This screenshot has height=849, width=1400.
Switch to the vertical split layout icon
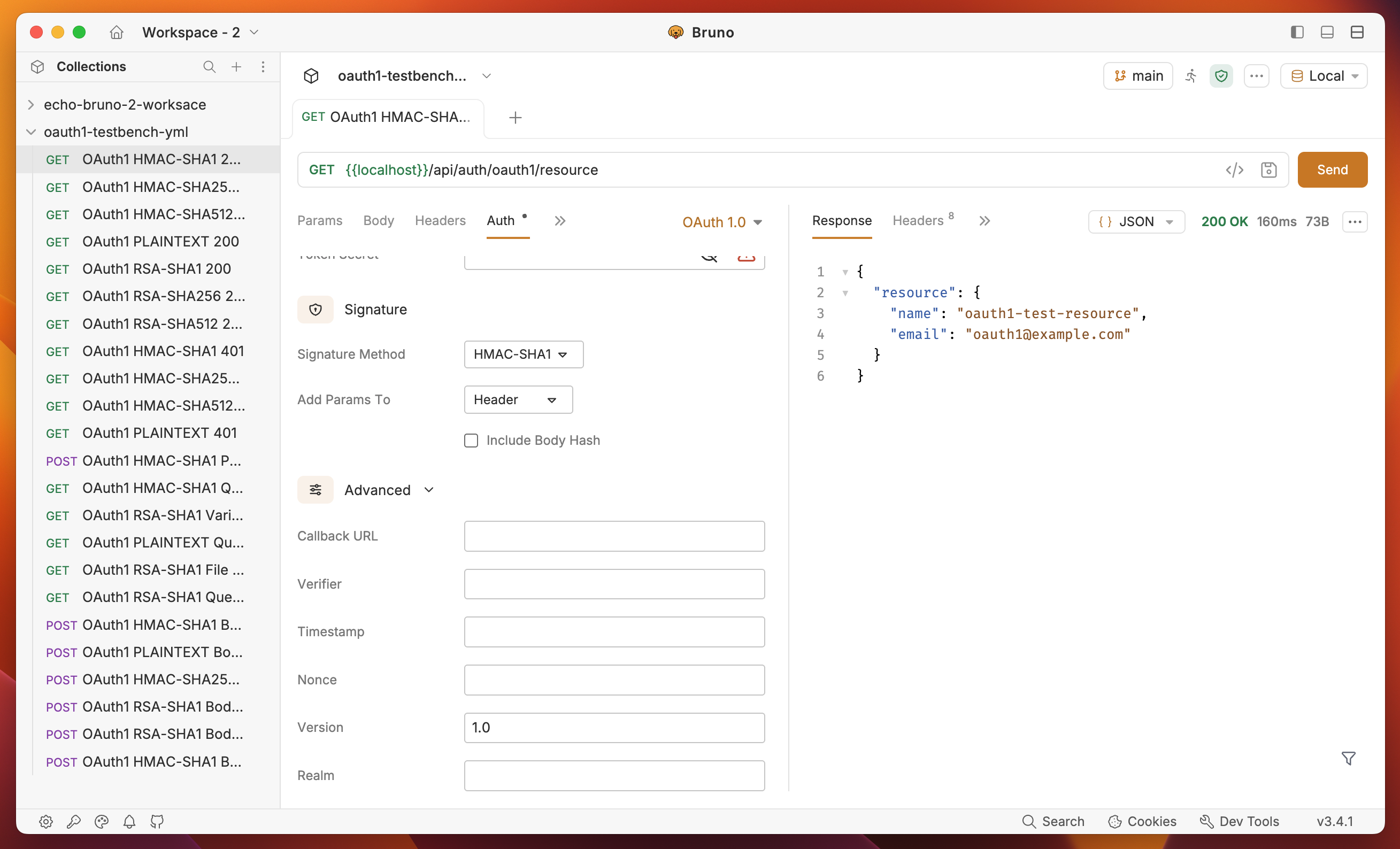click(x=1357, y=32)
